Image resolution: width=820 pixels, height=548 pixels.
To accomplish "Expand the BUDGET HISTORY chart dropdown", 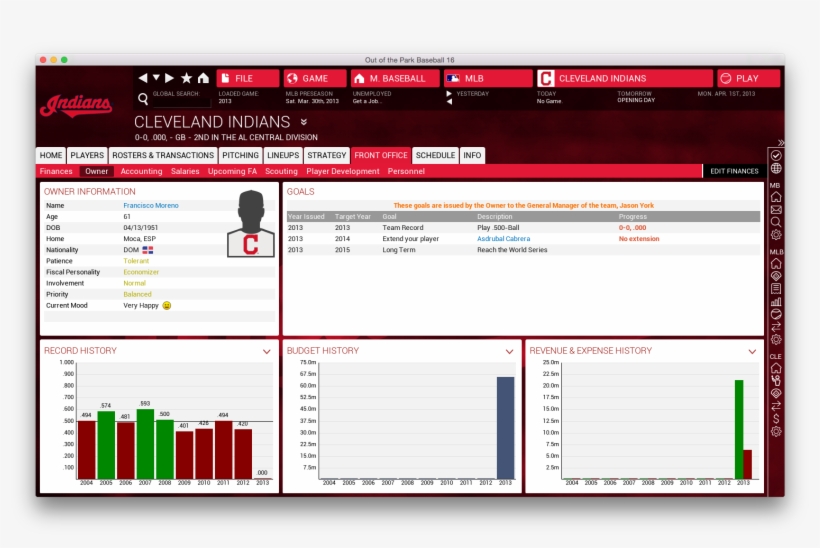I will pos(509,351).
